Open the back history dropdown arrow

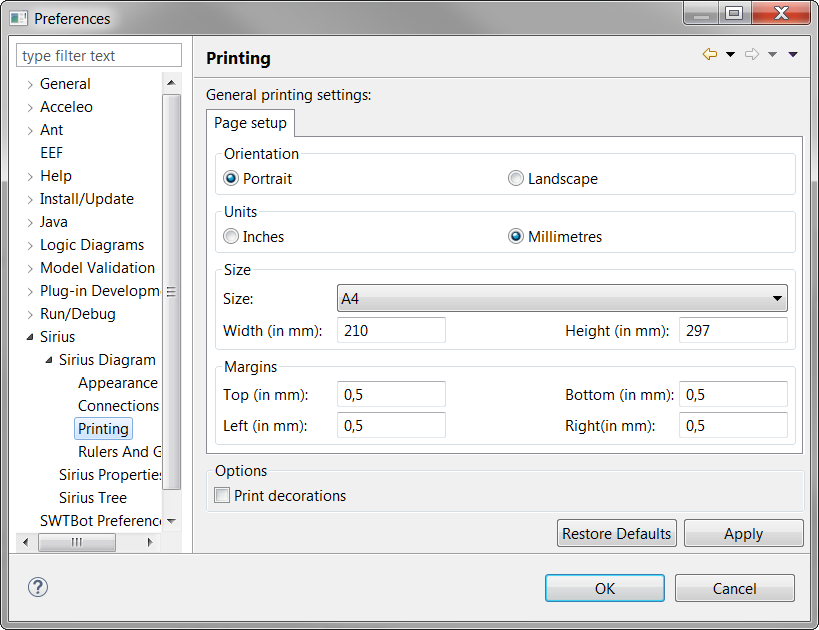point(730,55)
